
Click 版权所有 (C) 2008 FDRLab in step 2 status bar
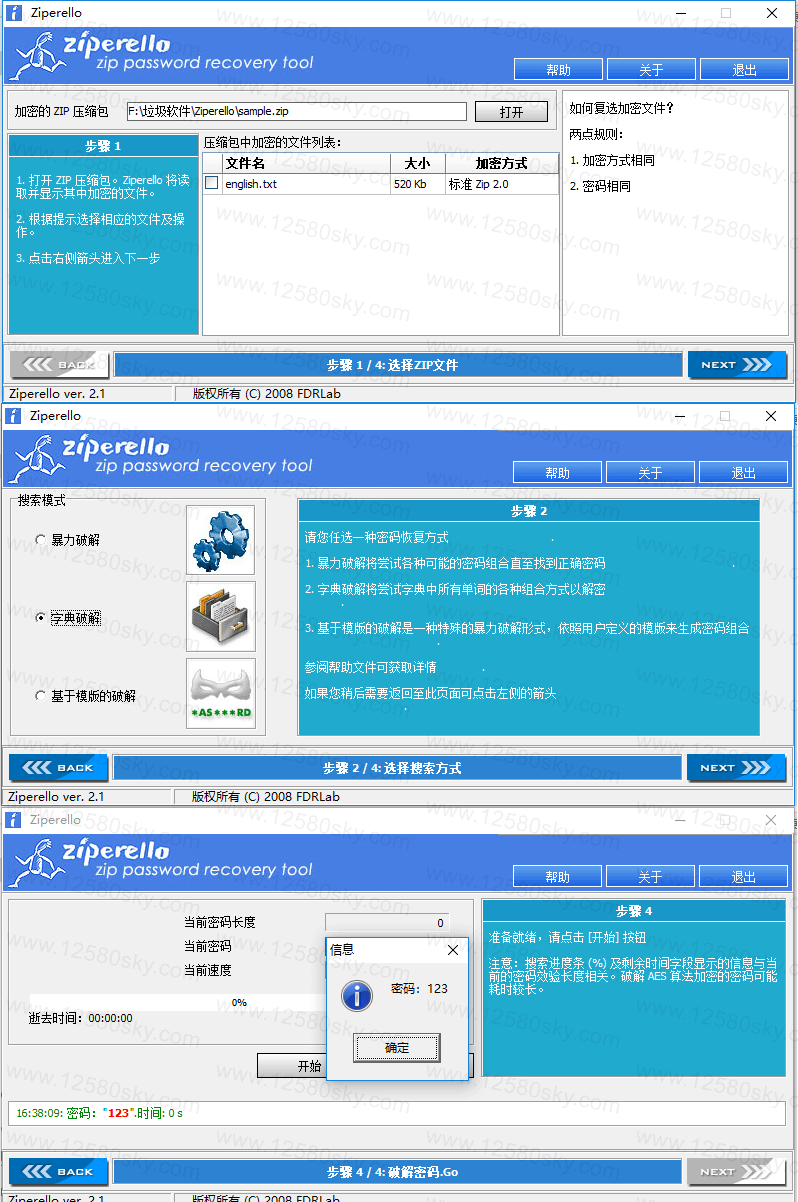pos(266,797)
